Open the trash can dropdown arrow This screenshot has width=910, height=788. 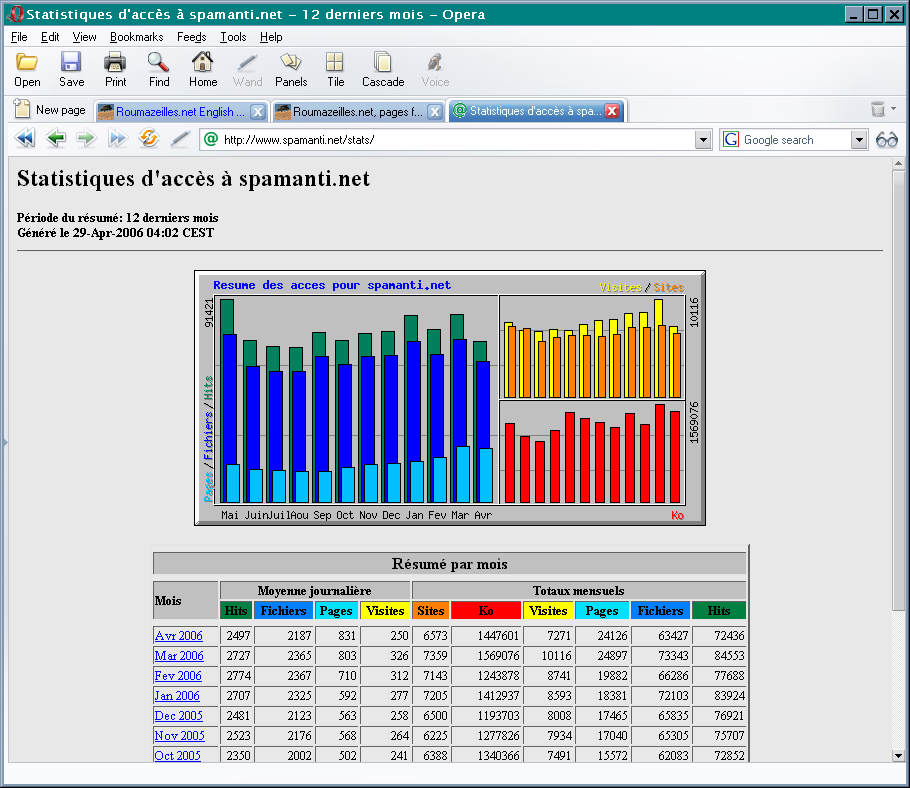[894, 109]
